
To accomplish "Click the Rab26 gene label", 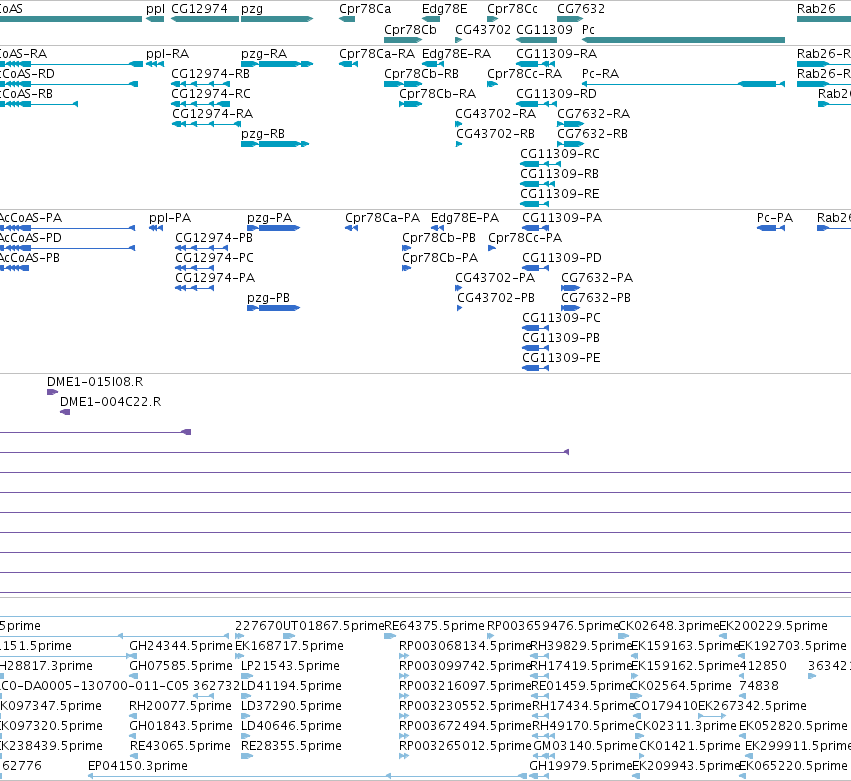I will point(816,9).
